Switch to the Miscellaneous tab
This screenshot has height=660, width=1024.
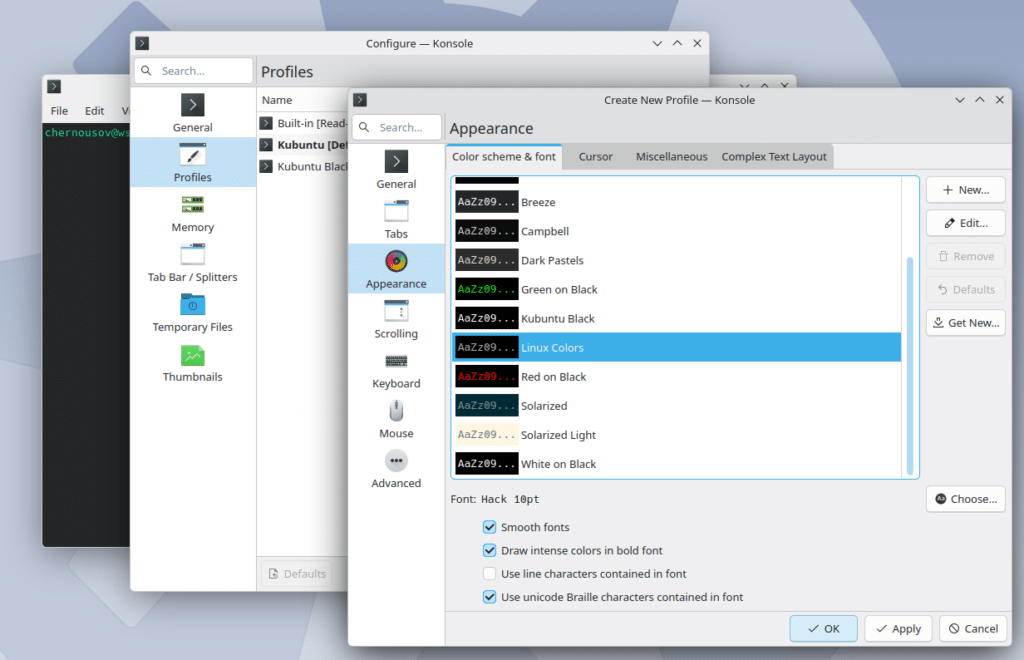click(x=671, y=157)
